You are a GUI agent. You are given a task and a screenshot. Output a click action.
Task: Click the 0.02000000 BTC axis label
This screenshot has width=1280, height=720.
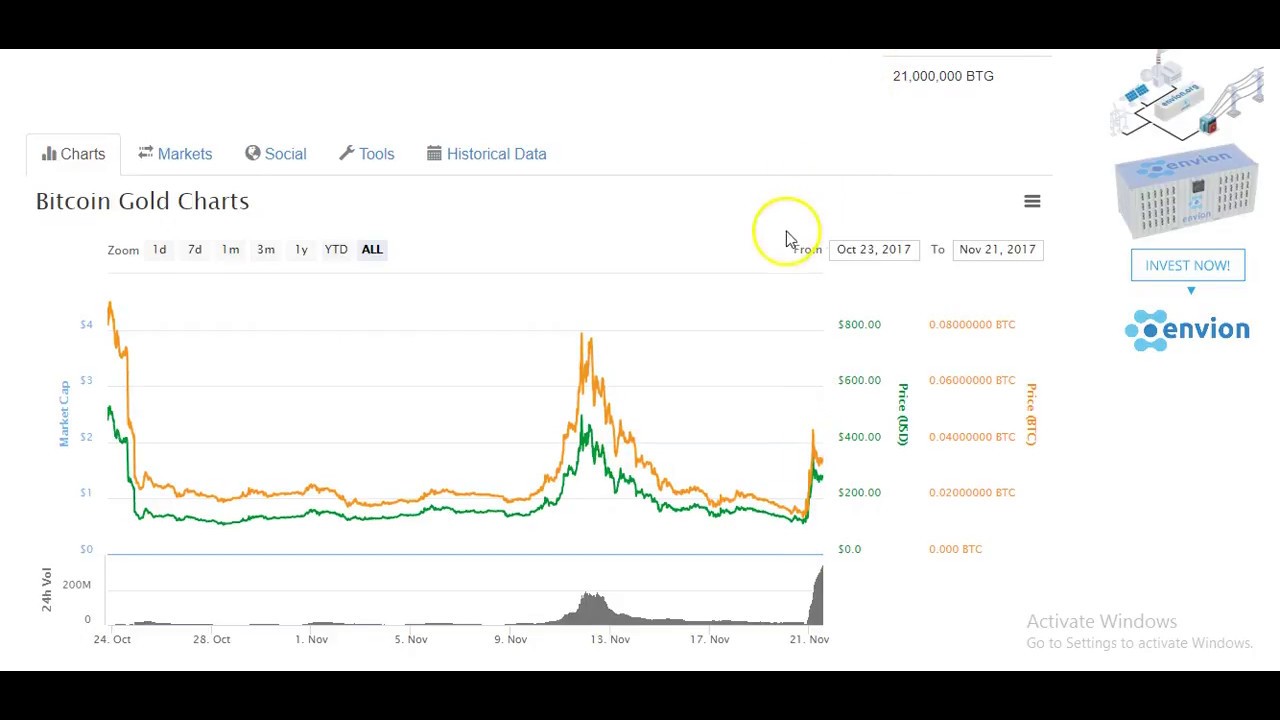[x=972, y=492]
